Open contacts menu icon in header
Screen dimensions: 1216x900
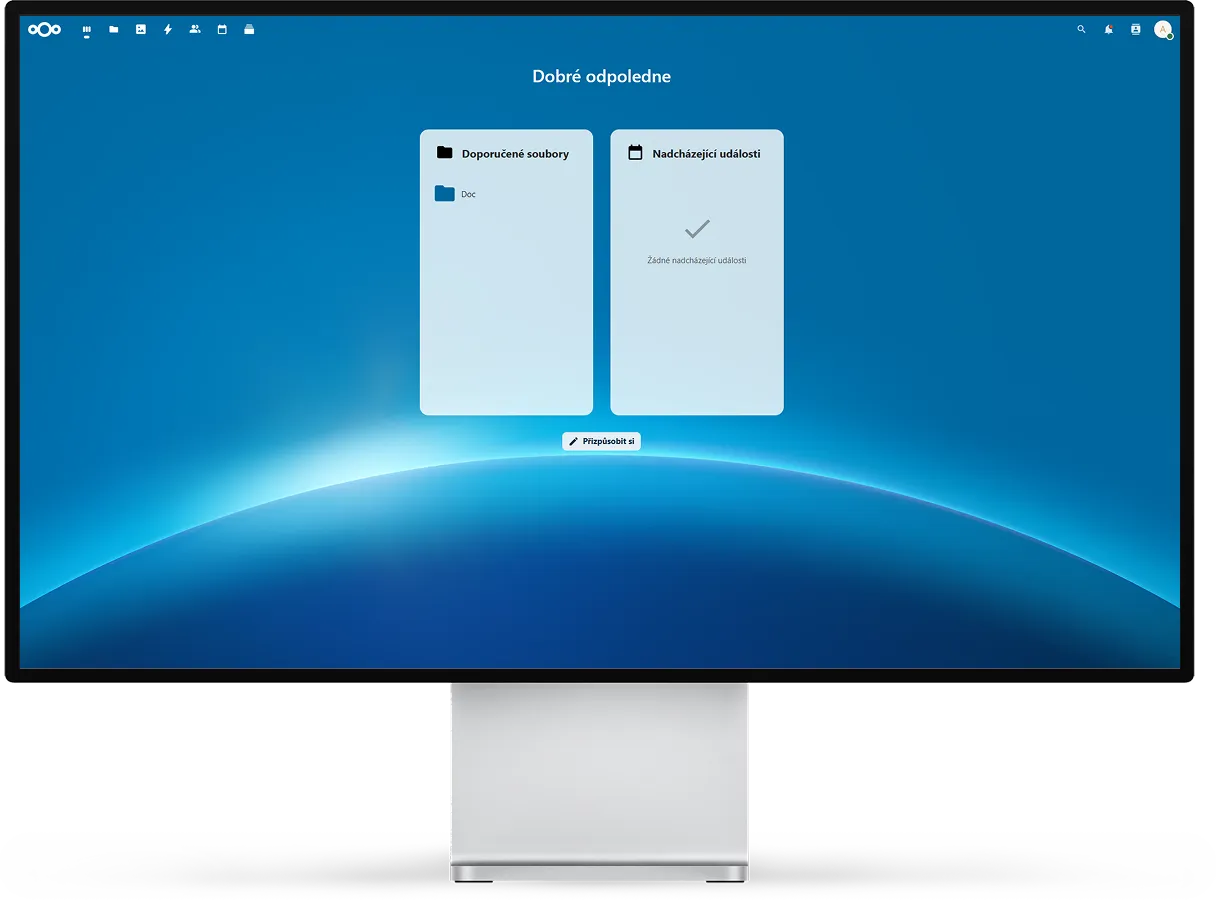click(1135, 30)
